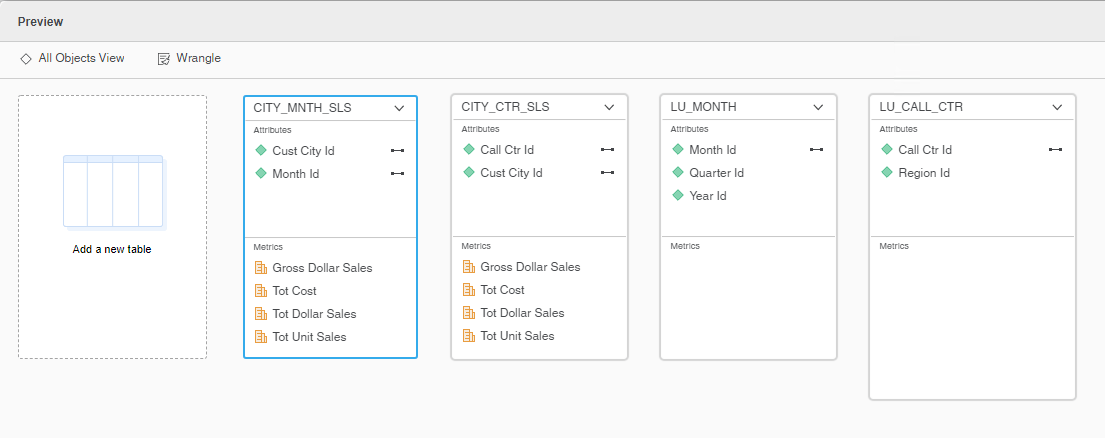Click the metric icon for Gross Dollar Sales in CITY_MNTH_SLS
The image size is (1105, 438).
[x=261, y=268]
